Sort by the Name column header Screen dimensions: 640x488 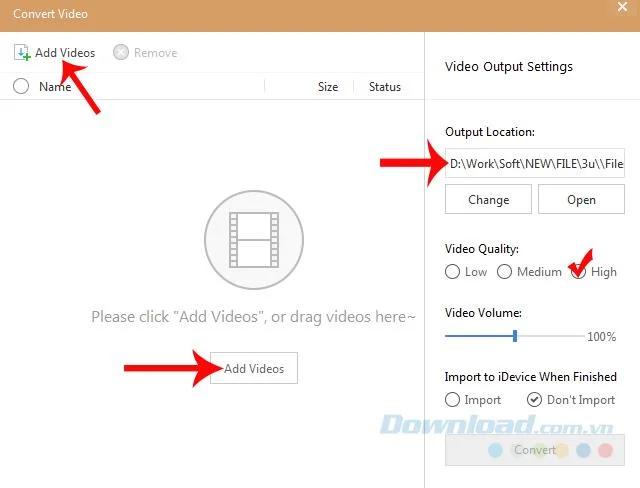(x=55, y=87)
